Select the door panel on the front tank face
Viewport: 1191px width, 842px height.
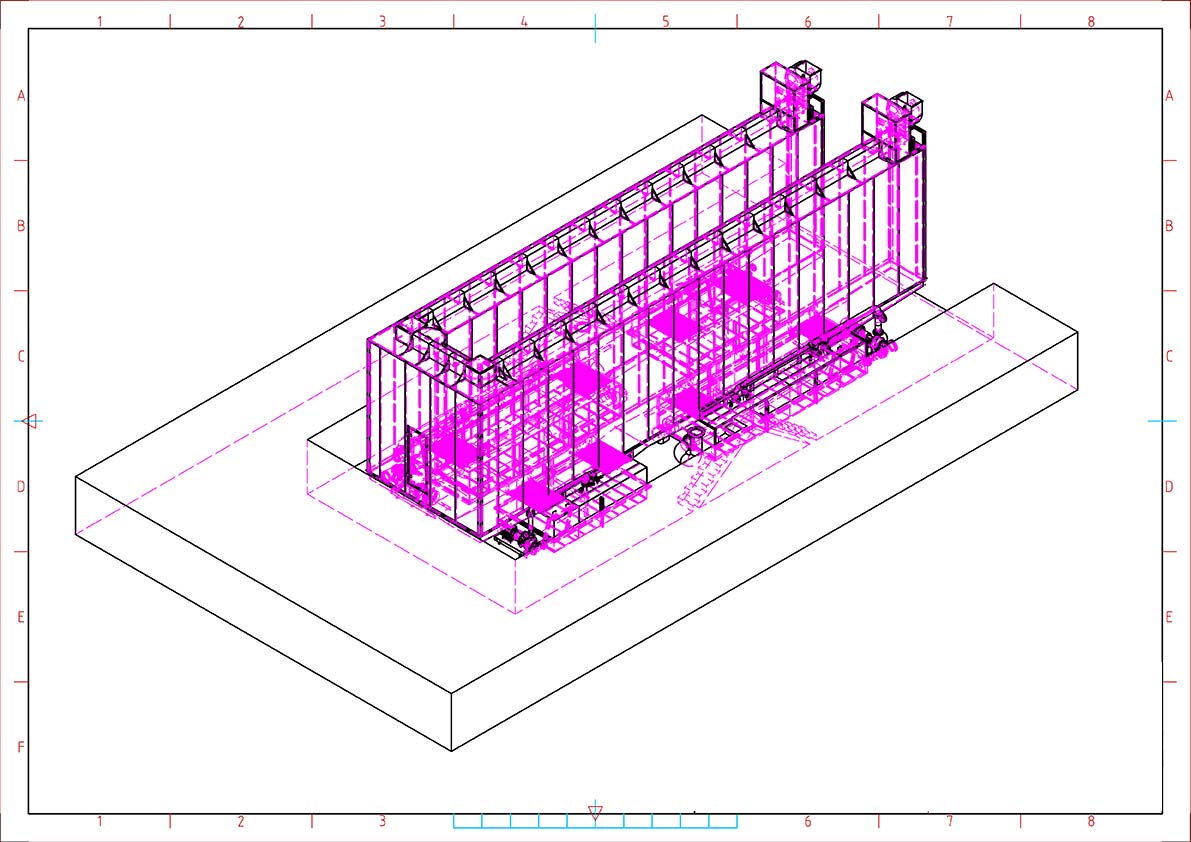[x=414, y=458]
